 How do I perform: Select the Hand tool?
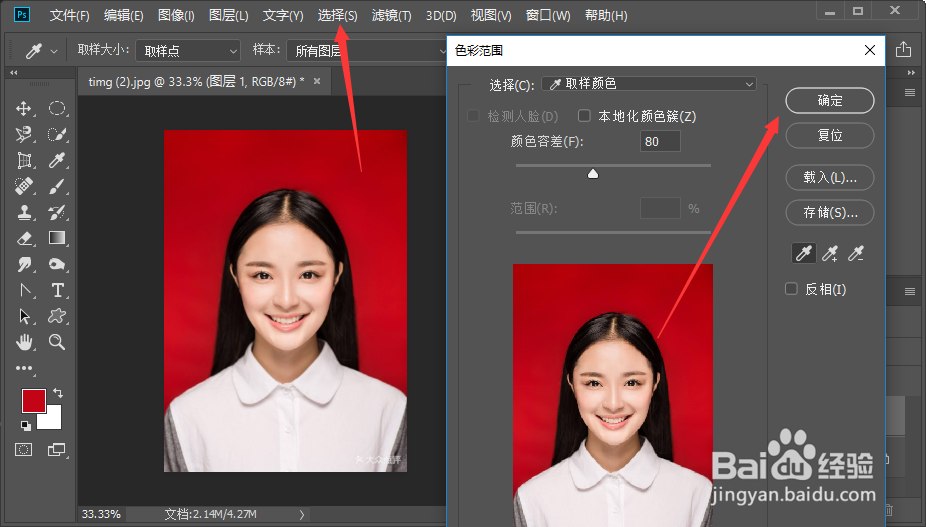coord(24,342)
